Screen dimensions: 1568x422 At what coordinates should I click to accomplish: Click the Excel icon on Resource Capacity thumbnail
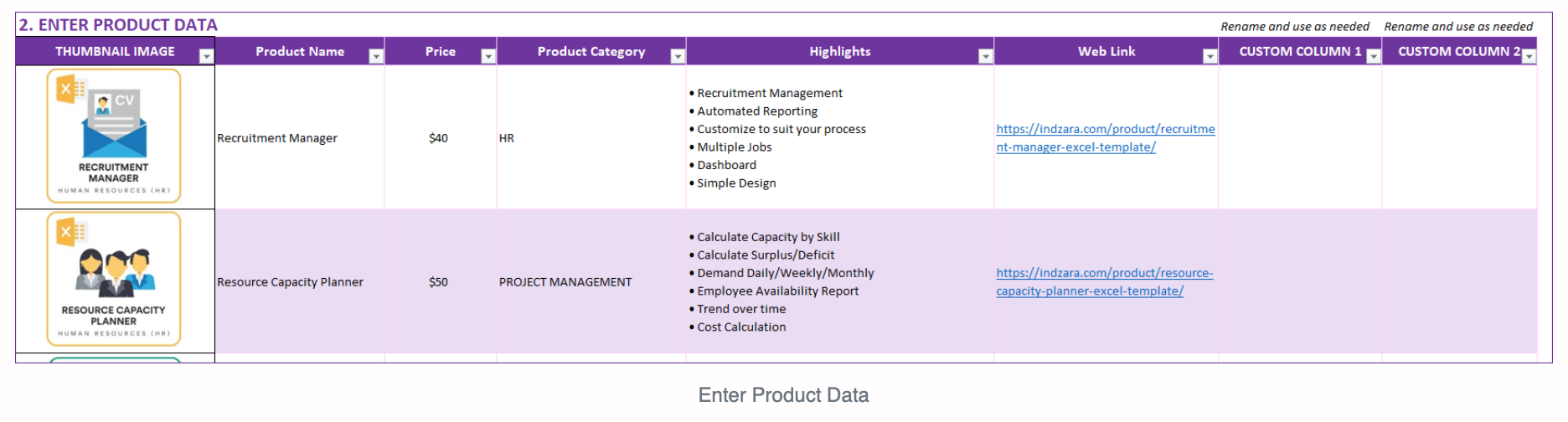71,232
